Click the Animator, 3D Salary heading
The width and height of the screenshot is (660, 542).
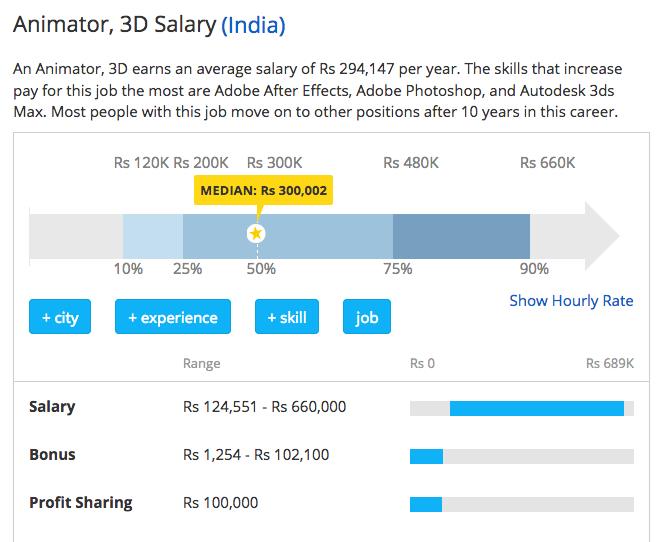click(x=114, y=25)
